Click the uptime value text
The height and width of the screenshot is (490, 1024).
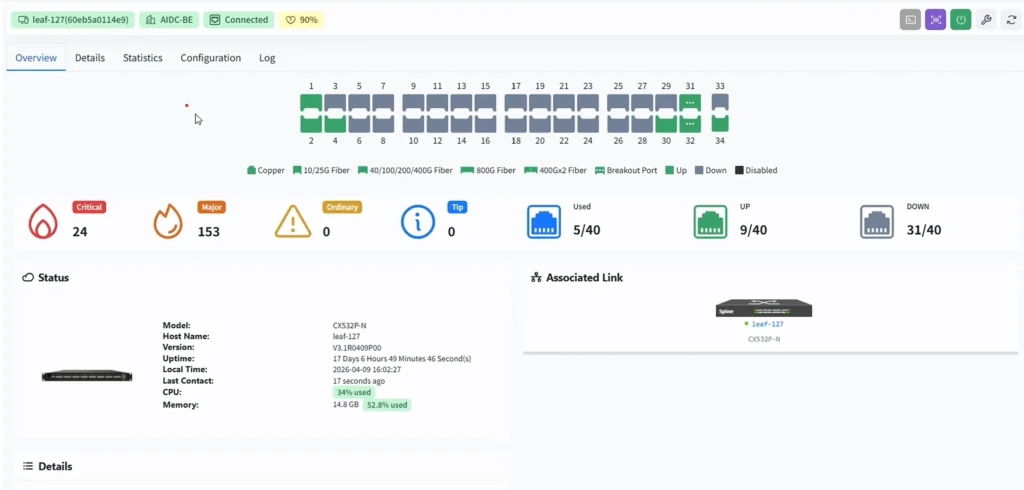coord(402,359)
